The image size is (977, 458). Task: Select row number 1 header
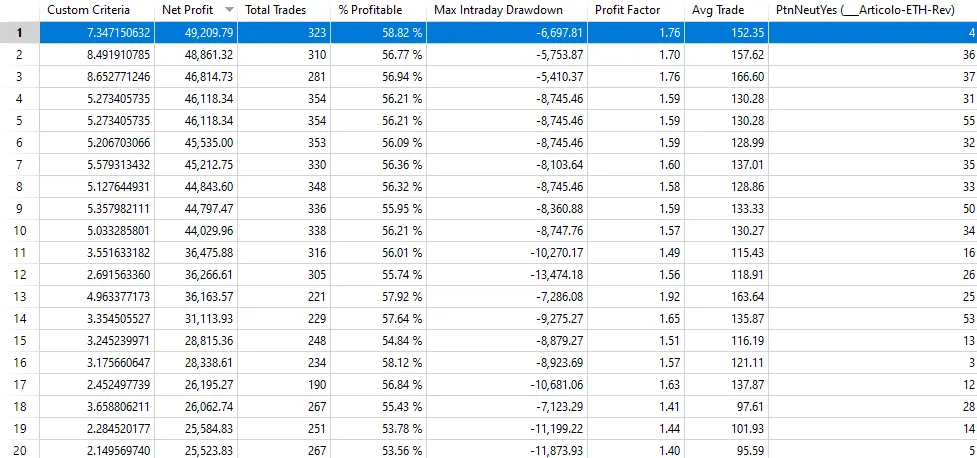pos(19,32)
